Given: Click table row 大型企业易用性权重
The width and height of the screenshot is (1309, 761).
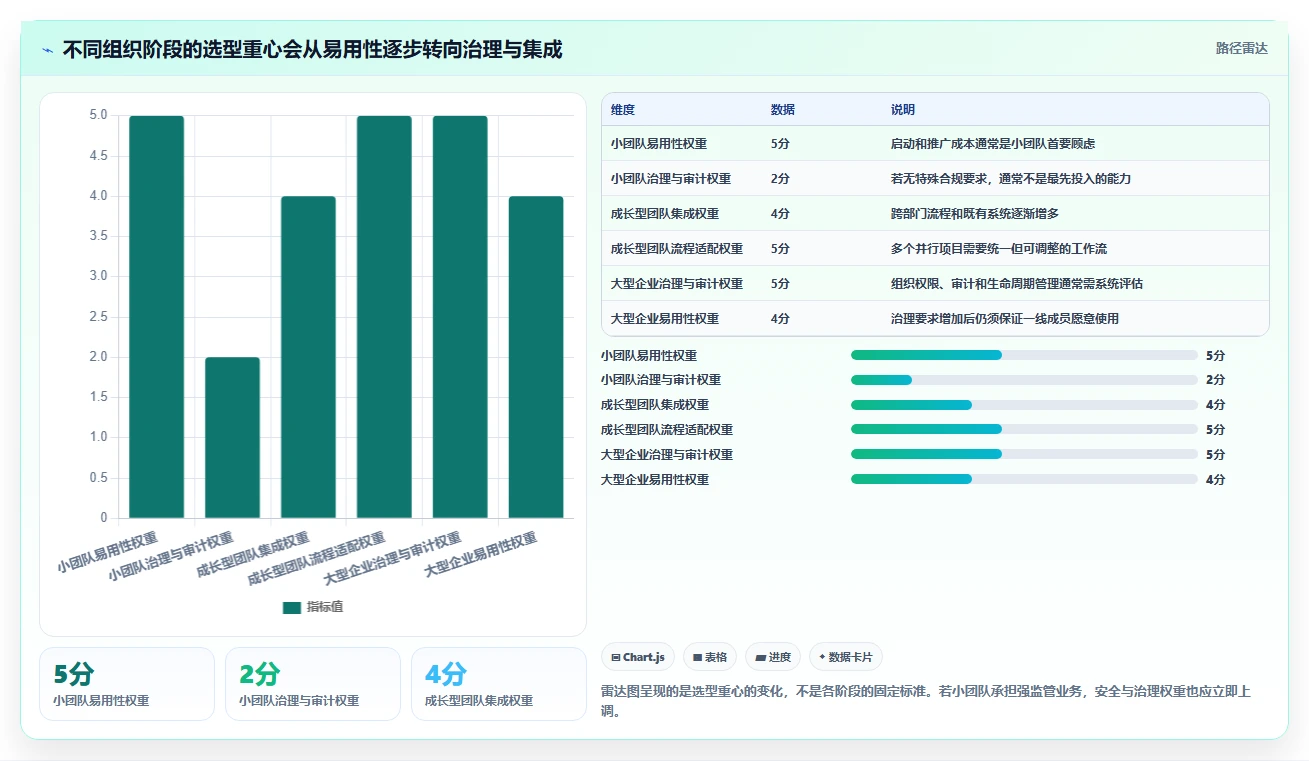Looking at the screenshot, I should [935, 319].
